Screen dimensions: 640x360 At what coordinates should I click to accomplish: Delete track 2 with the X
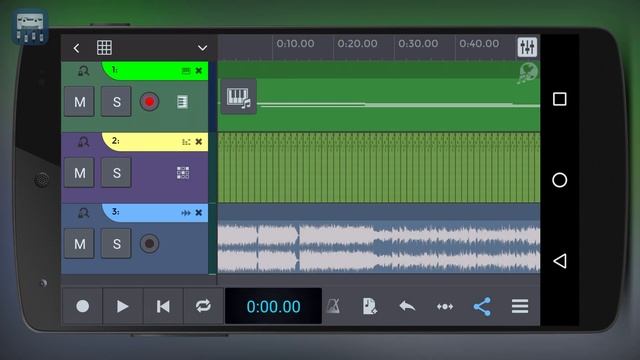[x=199, y=142]
